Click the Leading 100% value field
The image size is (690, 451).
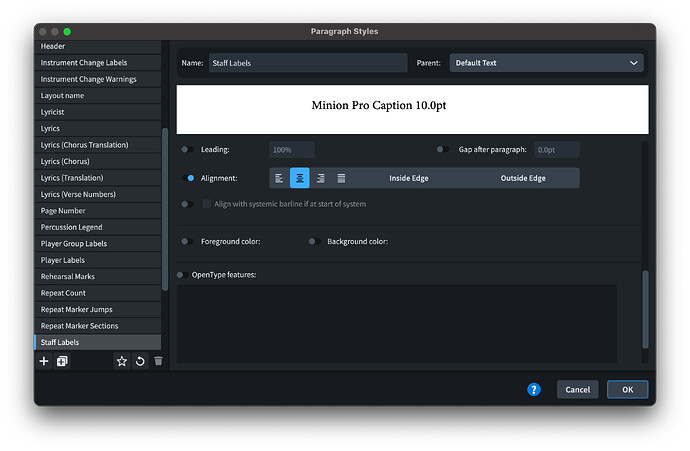(292, 150)
